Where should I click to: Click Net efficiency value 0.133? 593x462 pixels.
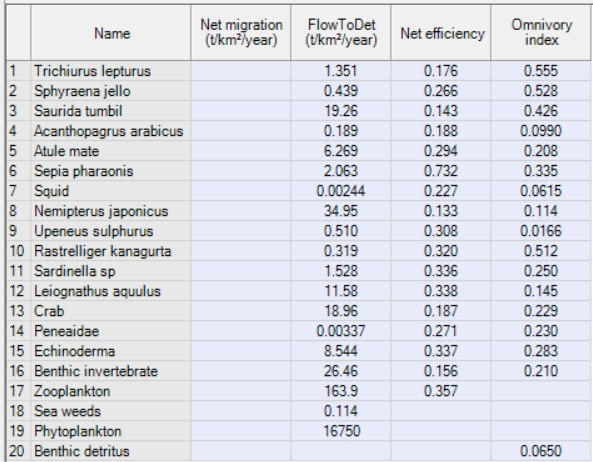pyautogui.click(x=441, y=211)
